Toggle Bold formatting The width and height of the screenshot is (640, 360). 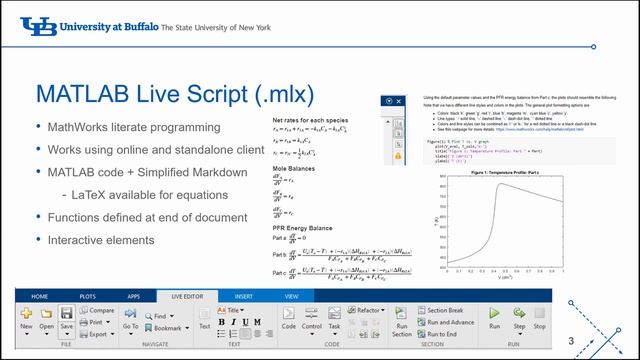(222, 322)
